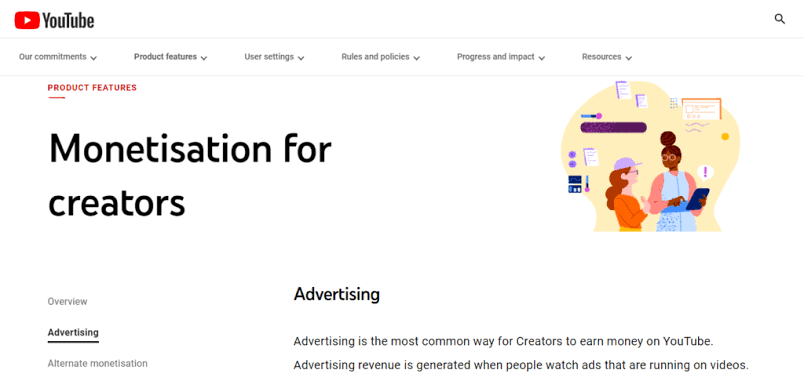Expand the User settings chevron
Image resolution: width=804 pixels, height=381 pixels.
click(301, 58)
